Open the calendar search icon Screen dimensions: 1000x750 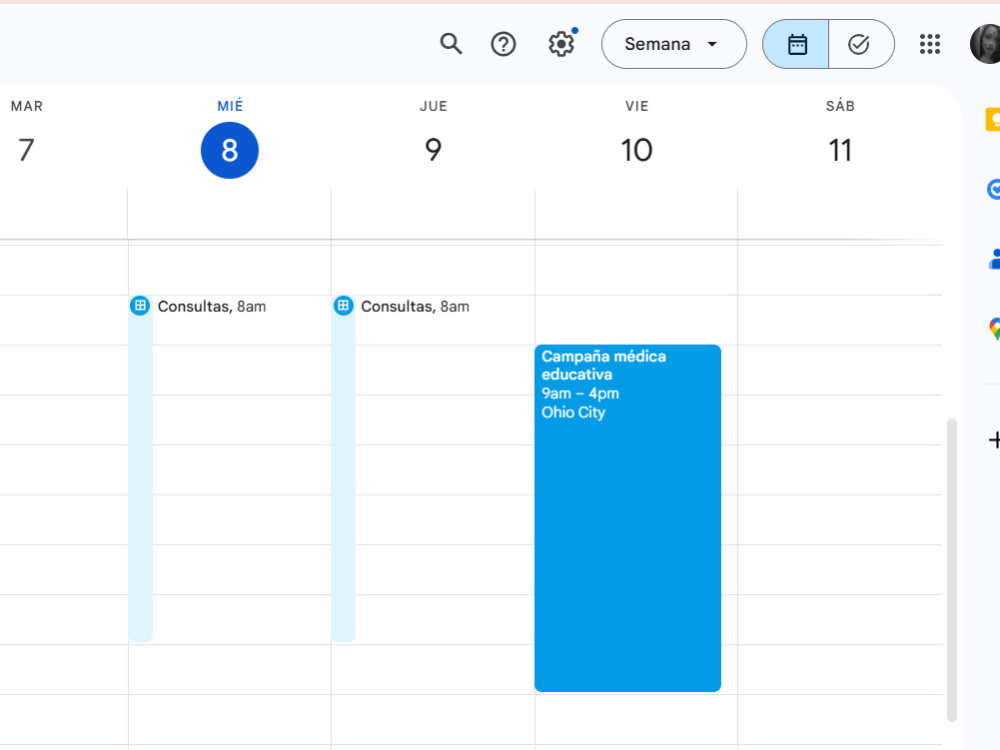[451, 44]
